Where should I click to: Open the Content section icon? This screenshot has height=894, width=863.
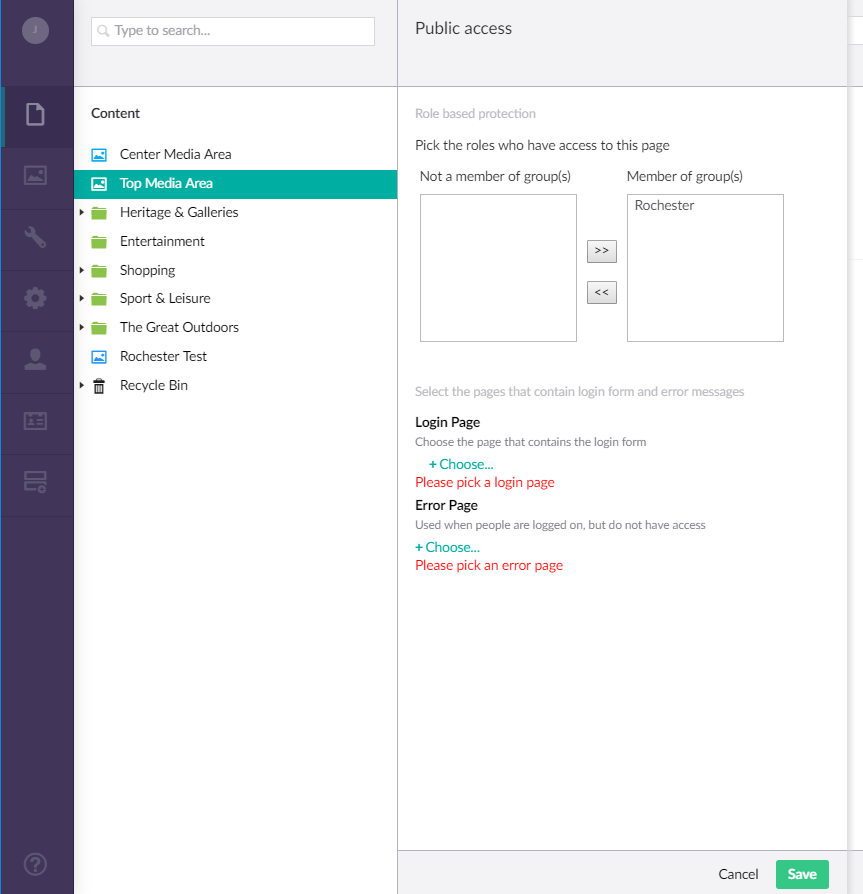coord(37,116)
